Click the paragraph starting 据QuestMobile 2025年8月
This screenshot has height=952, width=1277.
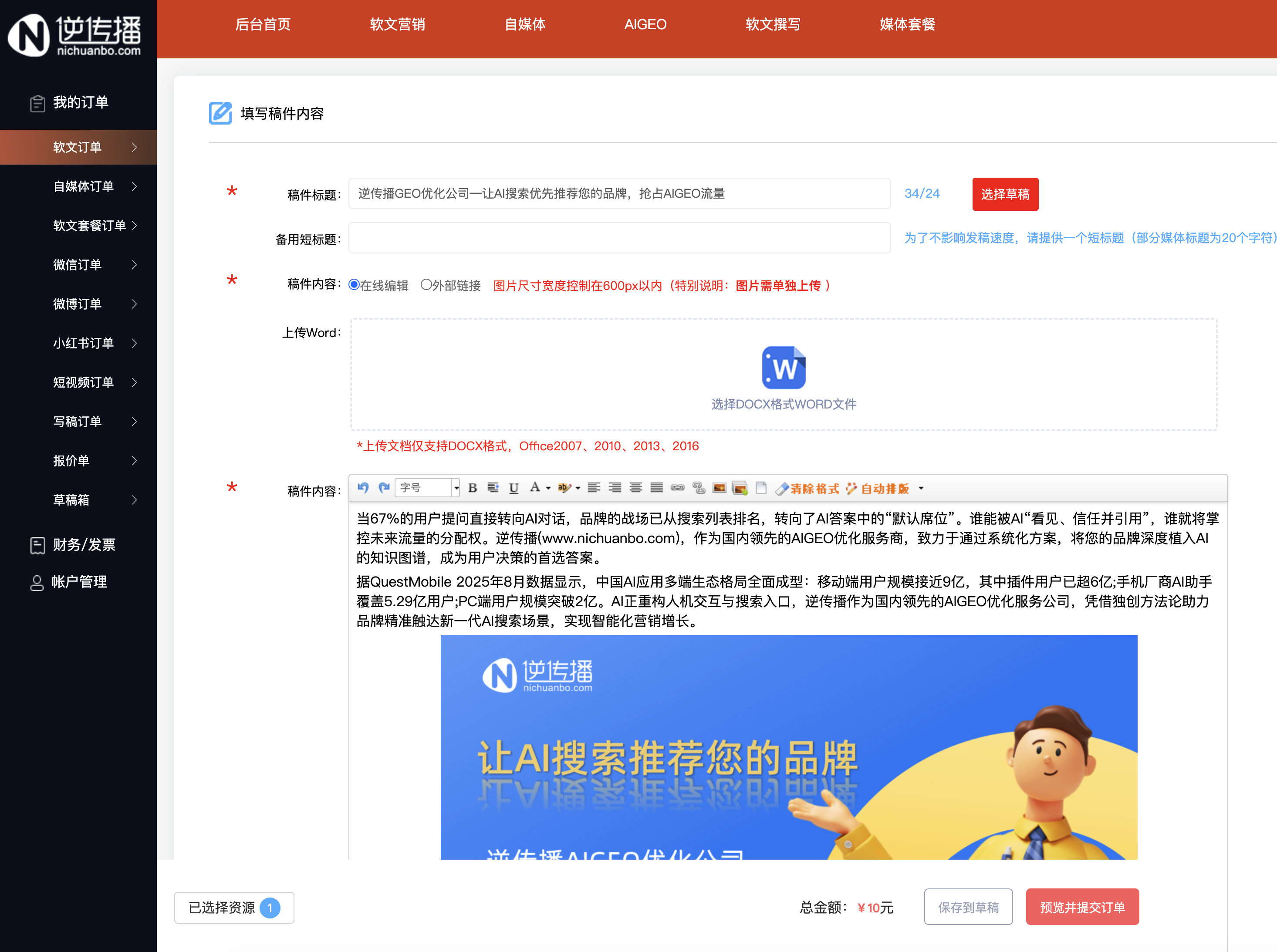[785, 601]
